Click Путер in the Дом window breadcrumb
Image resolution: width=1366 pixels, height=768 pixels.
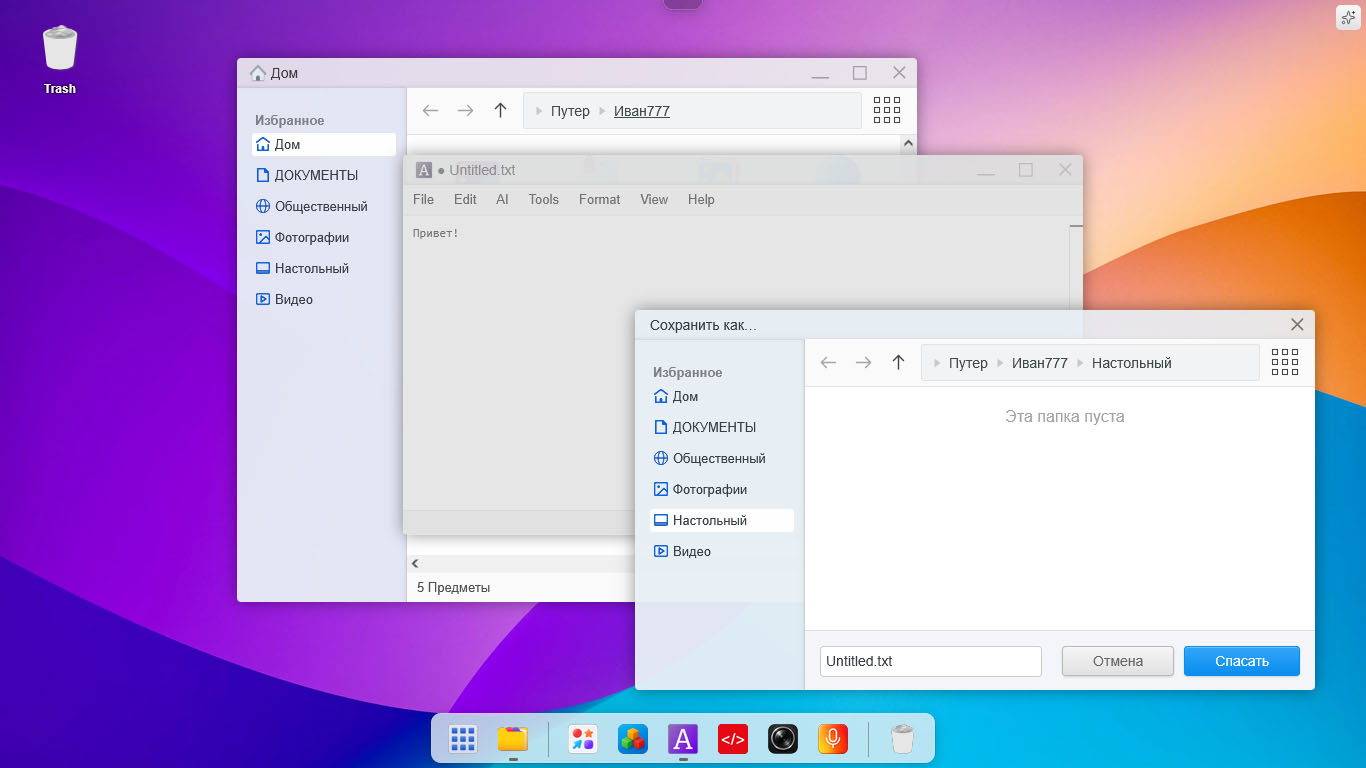(x=570, y=111)
